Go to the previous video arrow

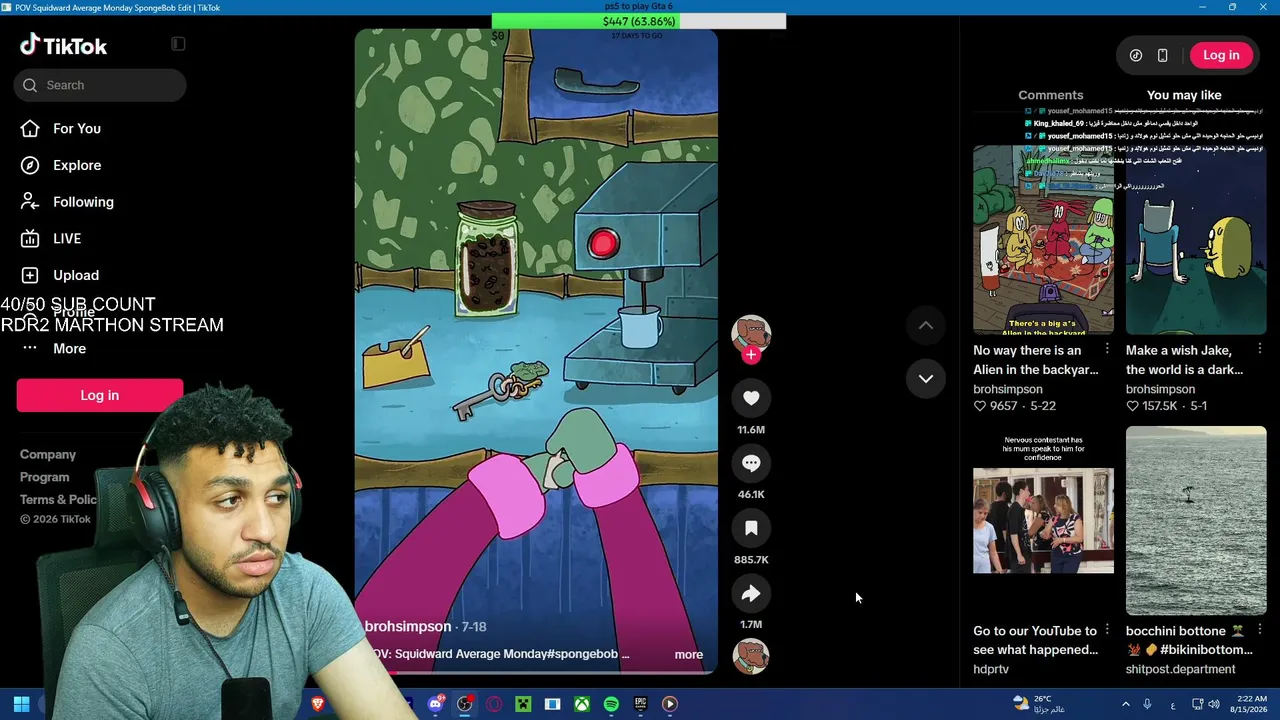tap(926, 325)
